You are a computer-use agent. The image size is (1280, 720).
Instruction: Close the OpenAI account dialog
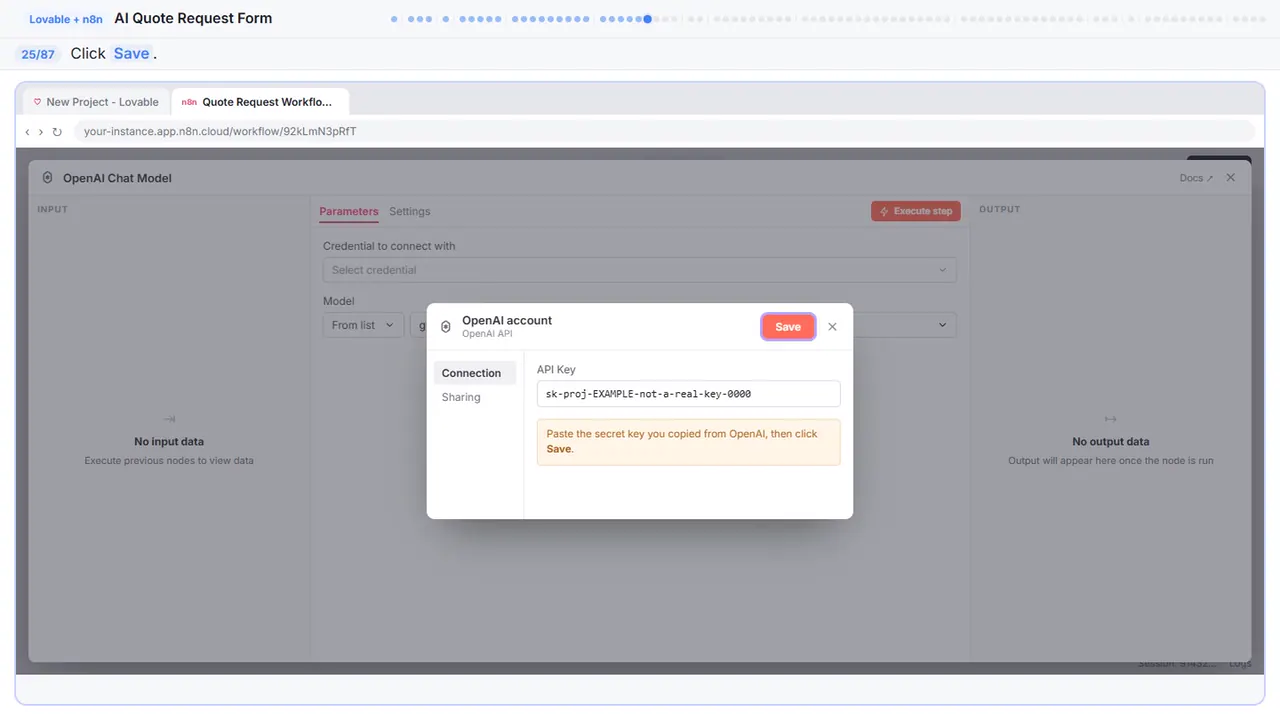pos(832,327)
